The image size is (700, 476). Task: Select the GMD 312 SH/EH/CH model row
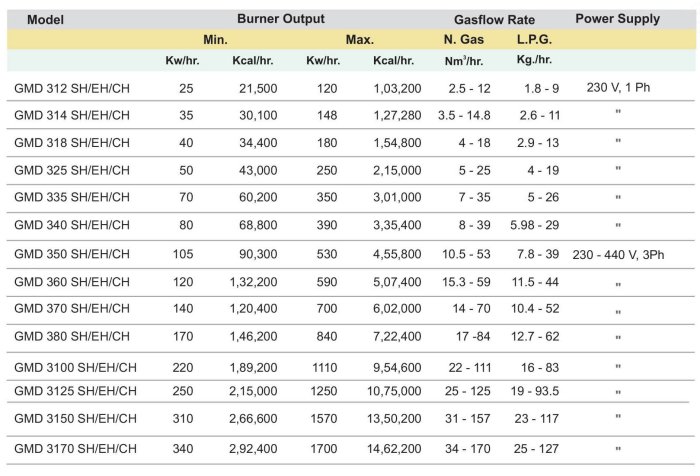pos(72,89)
